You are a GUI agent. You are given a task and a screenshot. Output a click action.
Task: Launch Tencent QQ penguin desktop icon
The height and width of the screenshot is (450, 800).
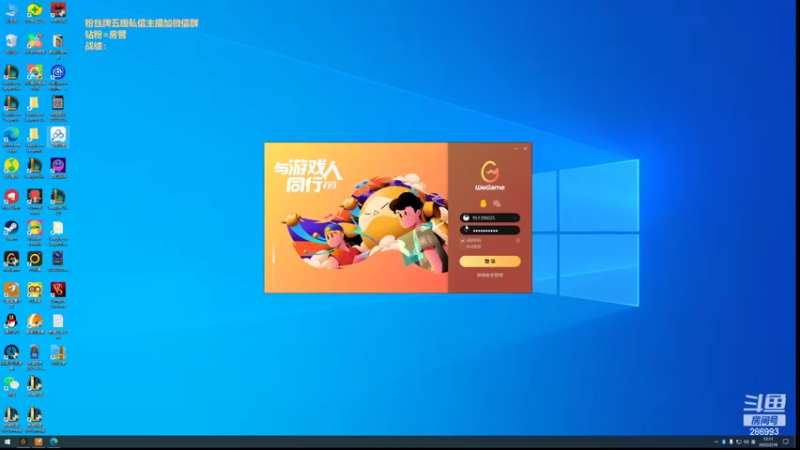[x=11, y=324]
